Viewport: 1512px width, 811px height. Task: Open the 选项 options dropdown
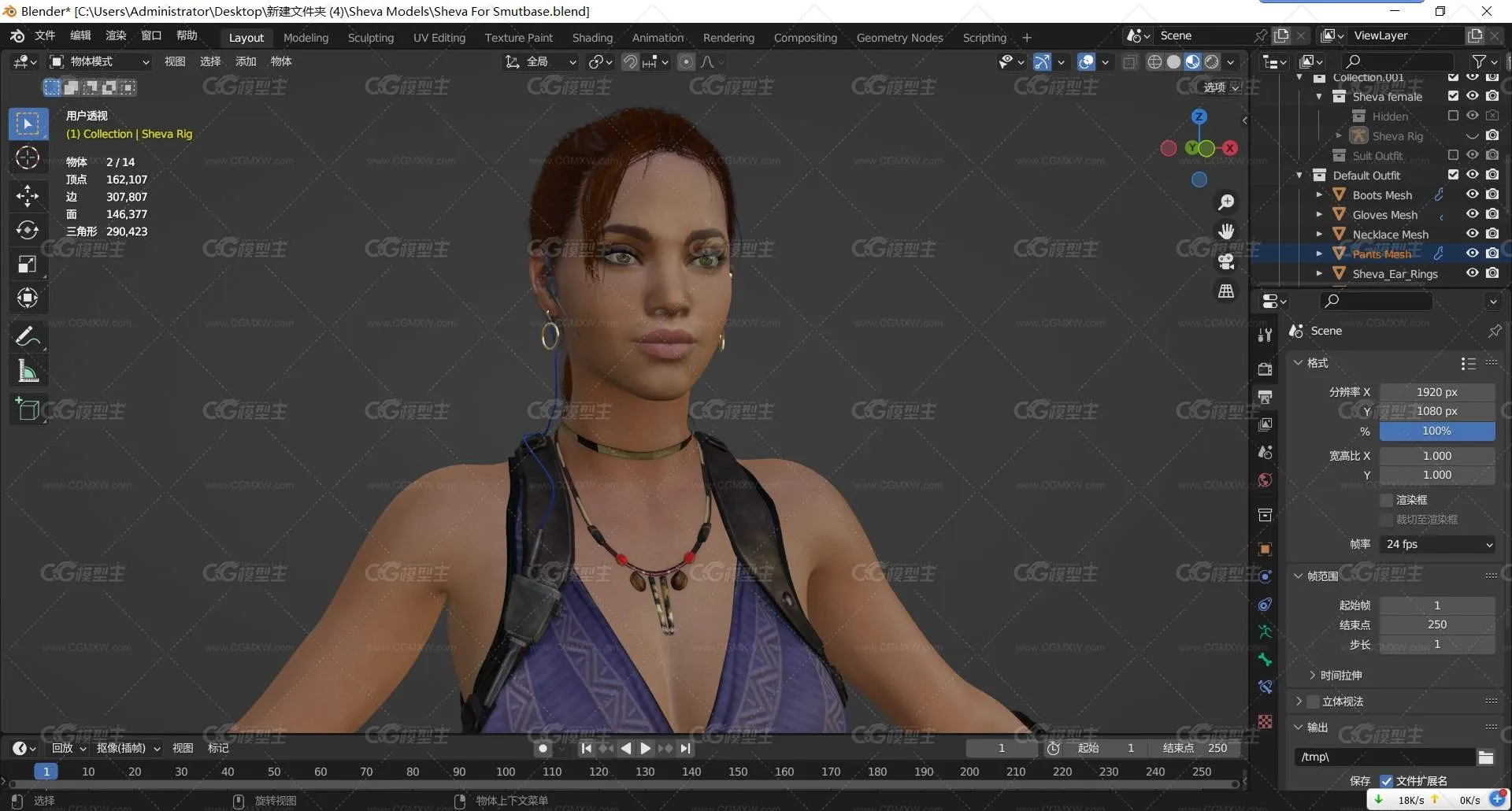pos(1221,87)
